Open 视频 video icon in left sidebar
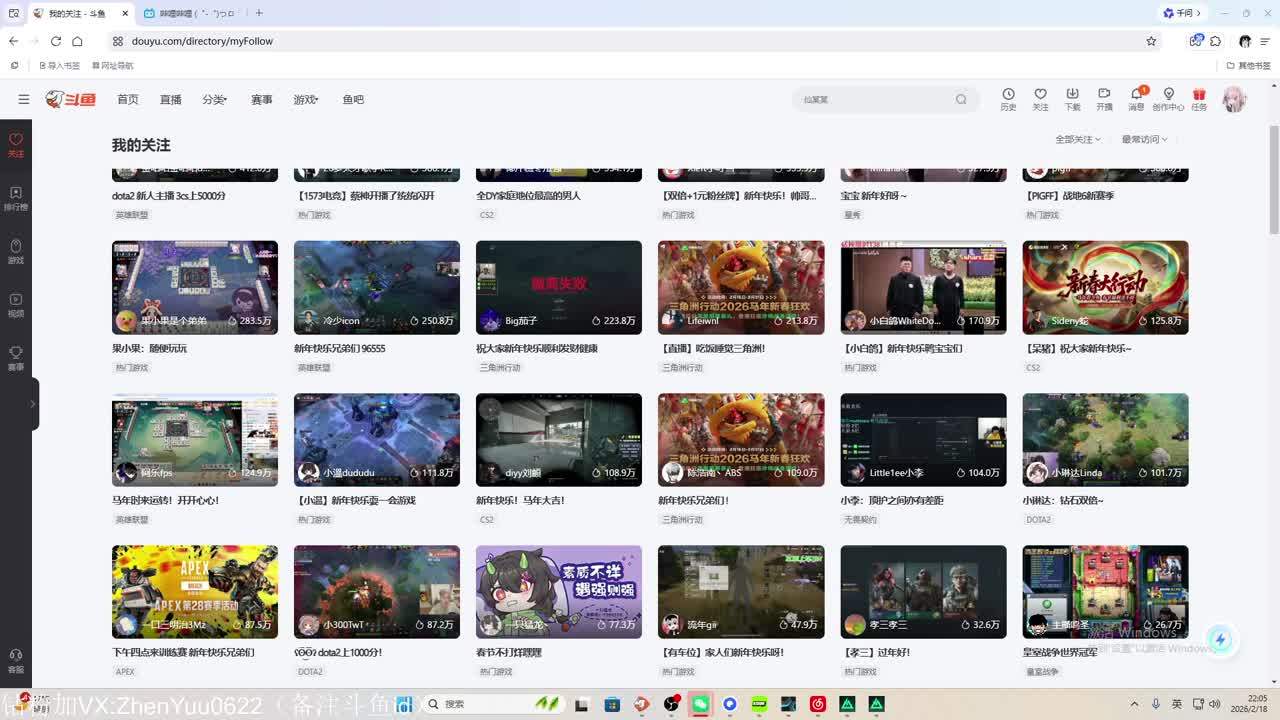Viewport: 1280px width, 720px height. pos(16,304)
